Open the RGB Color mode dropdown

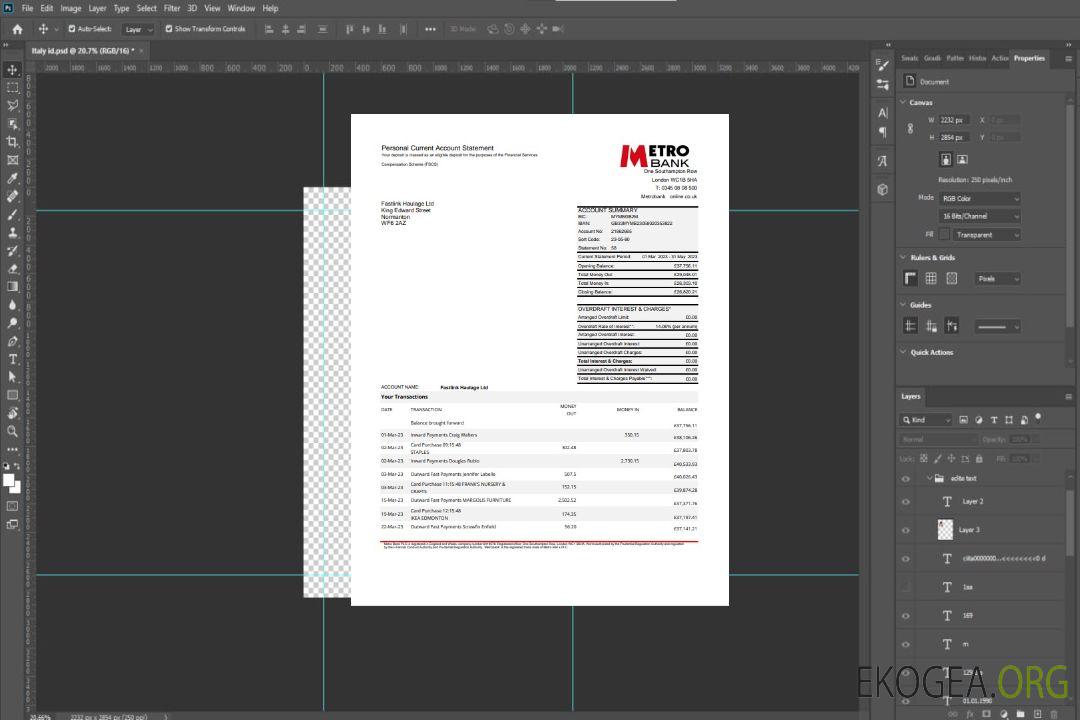[979, 198]
